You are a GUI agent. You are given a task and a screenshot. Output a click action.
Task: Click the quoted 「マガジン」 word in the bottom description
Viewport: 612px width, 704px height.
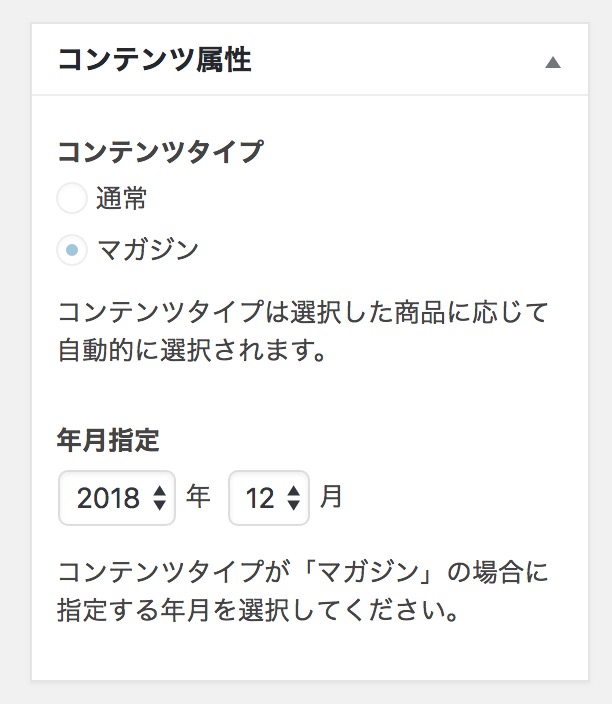tap(364, 573)
